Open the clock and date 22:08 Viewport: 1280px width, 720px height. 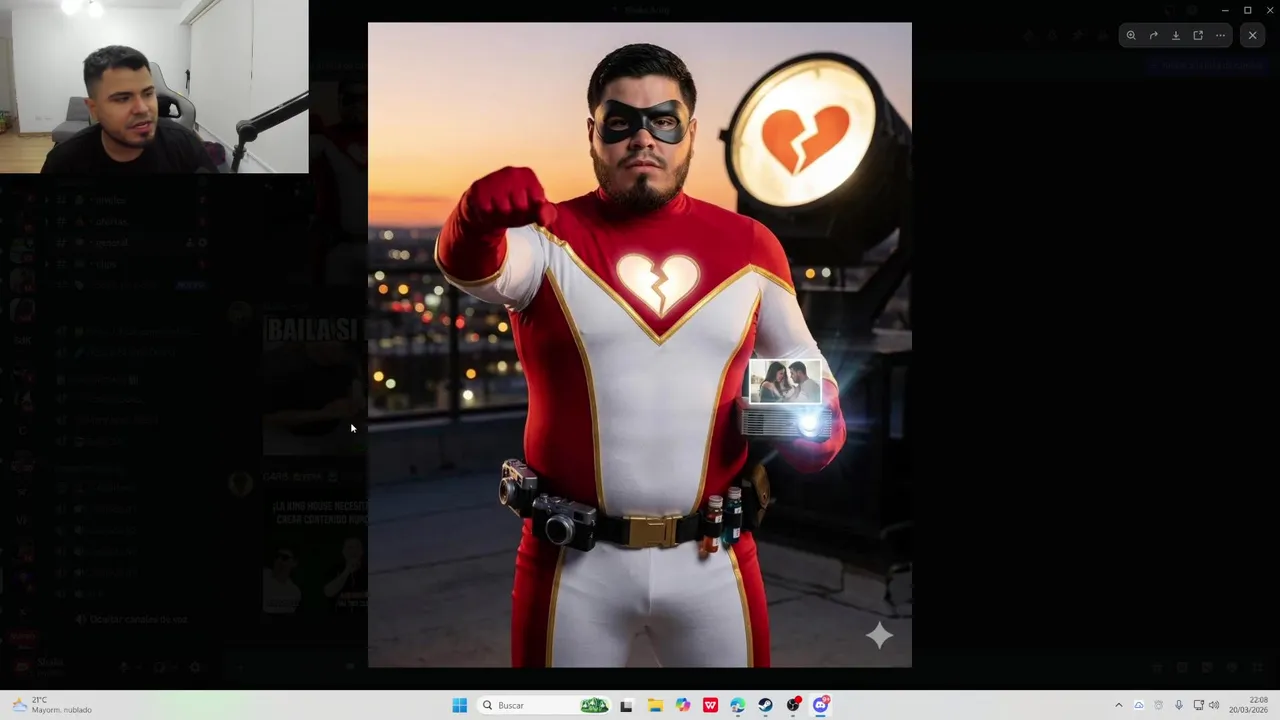[x=1248, y=705]
